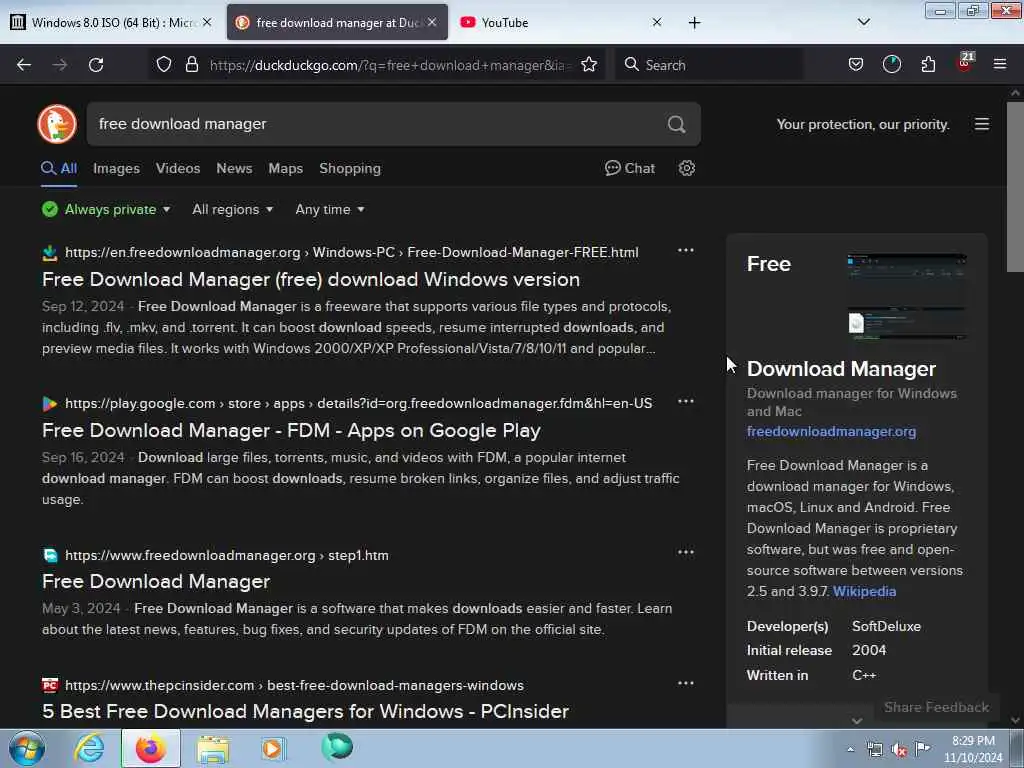Expand the Always private dropdown
The height and width of the screenshot is (768, 1024).
(x=106, y=209)
